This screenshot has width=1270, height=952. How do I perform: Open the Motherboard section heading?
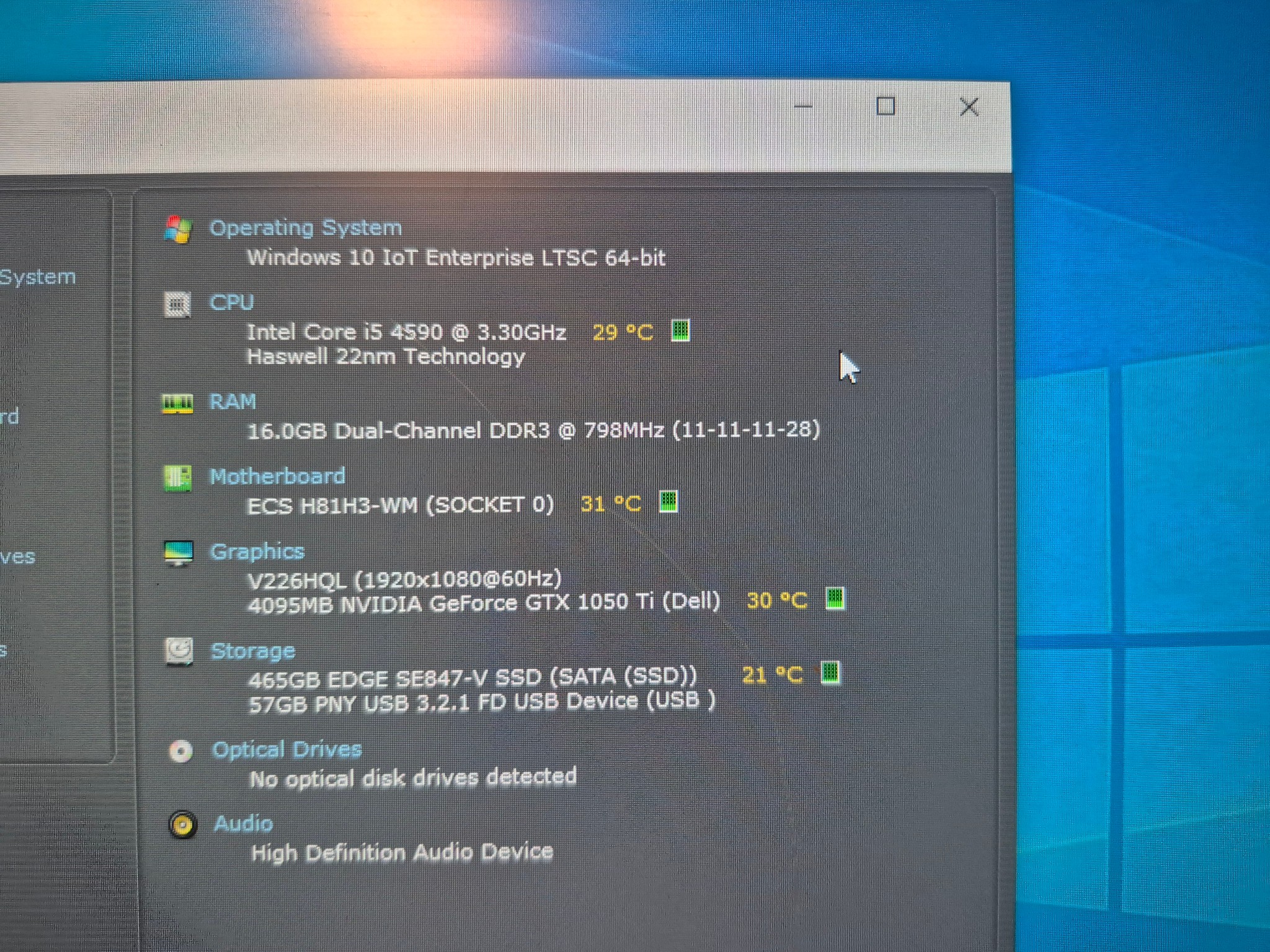pyautogui.click(x=277, y=476)
